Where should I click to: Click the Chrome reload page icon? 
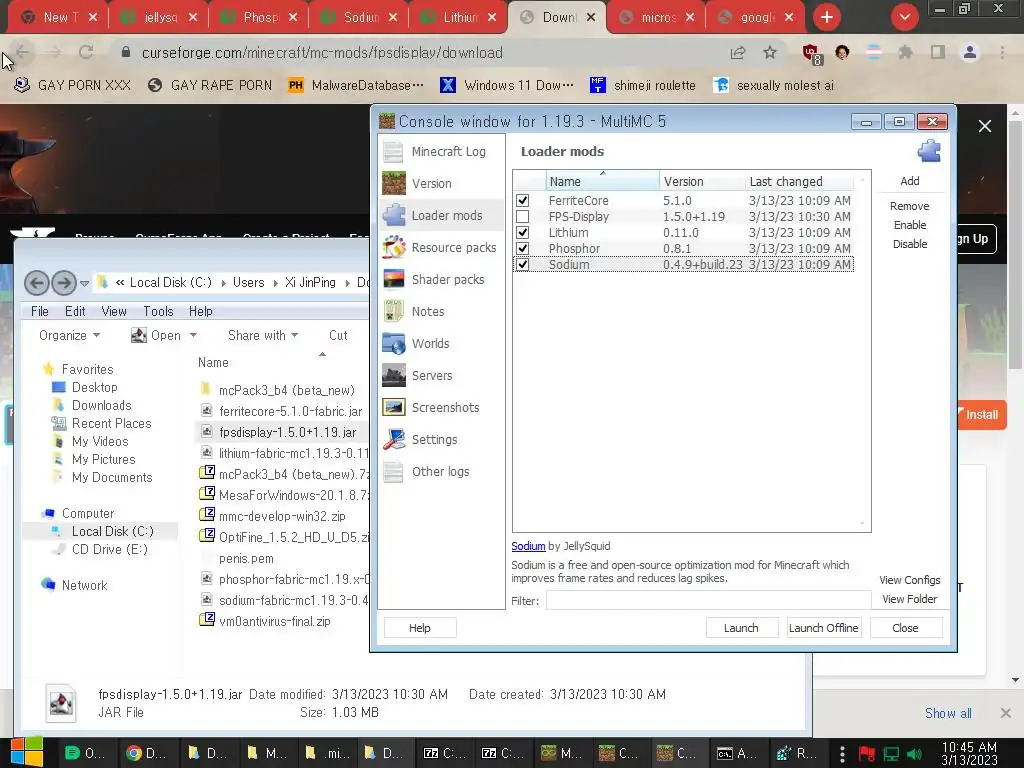pyautogui.click(x=86, y=52)
